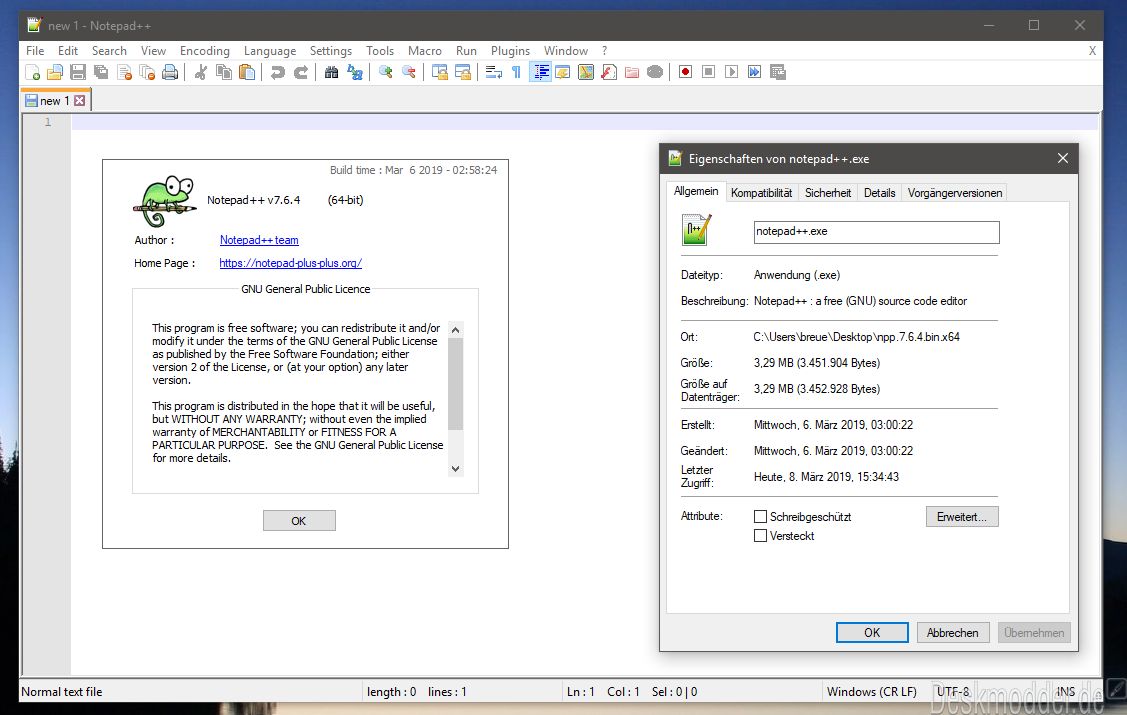Open Function List toolbar icon
Image resolution: width=1127 pixels, height=715 pixels.
tap(609, 72)
